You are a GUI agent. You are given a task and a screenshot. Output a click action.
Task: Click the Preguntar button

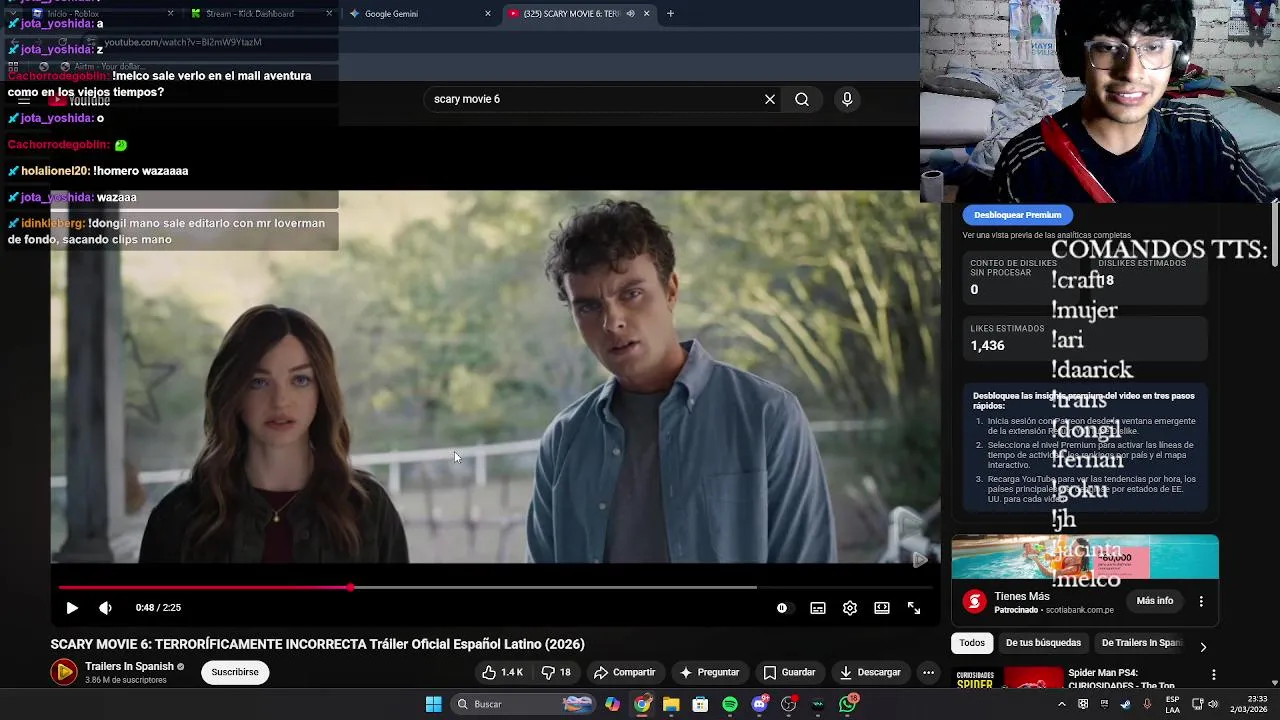709,672
